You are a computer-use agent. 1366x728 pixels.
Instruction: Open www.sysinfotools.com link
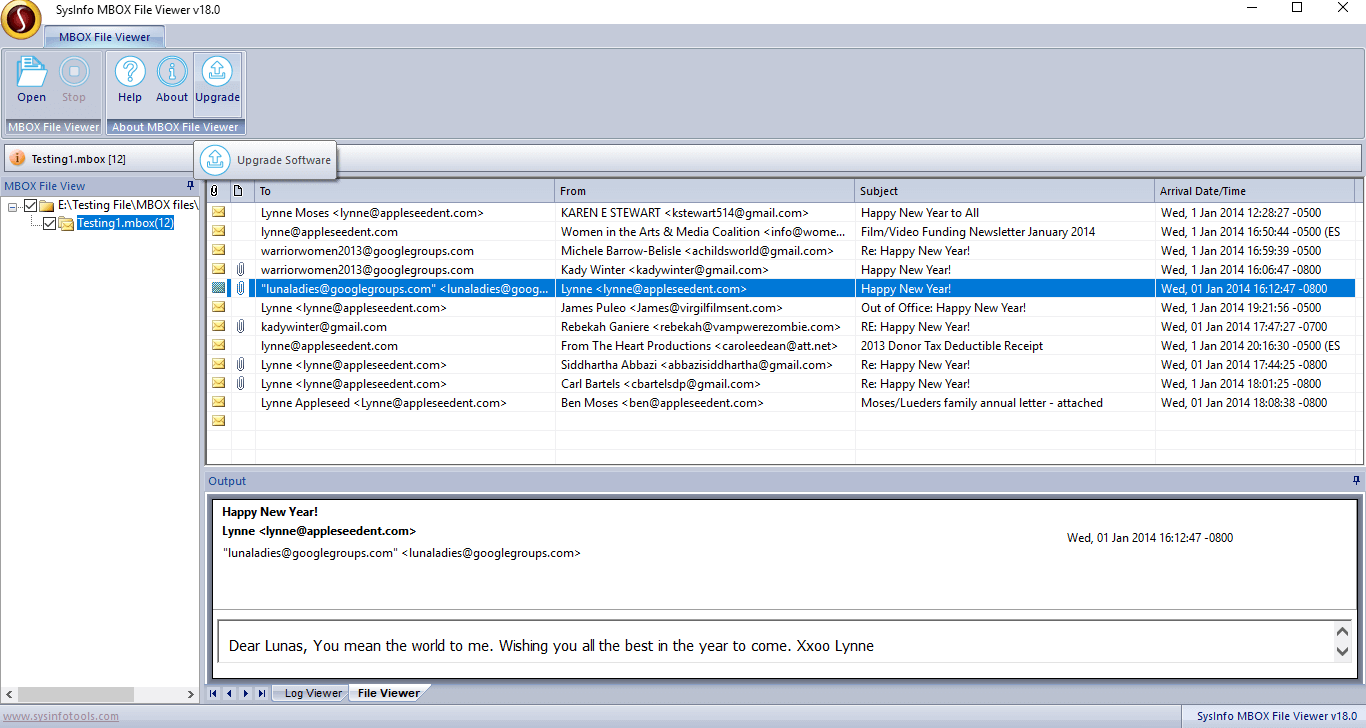(x=61, y=716)
